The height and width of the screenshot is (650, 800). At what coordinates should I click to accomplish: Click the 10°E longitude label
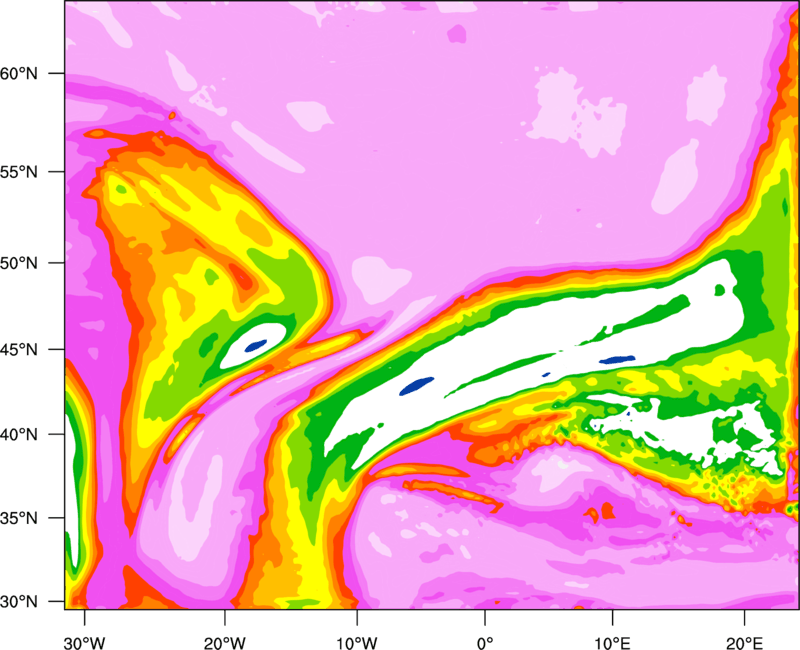612,643
